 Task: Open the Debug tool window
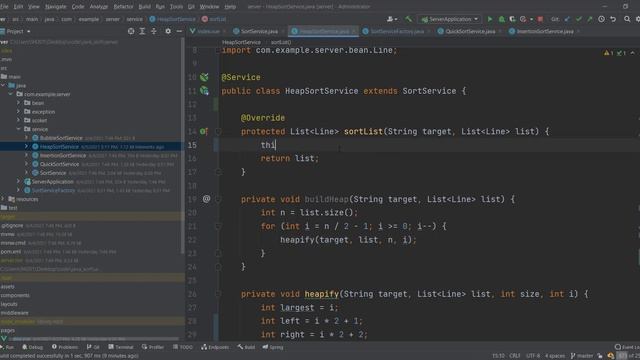point(32,347)
